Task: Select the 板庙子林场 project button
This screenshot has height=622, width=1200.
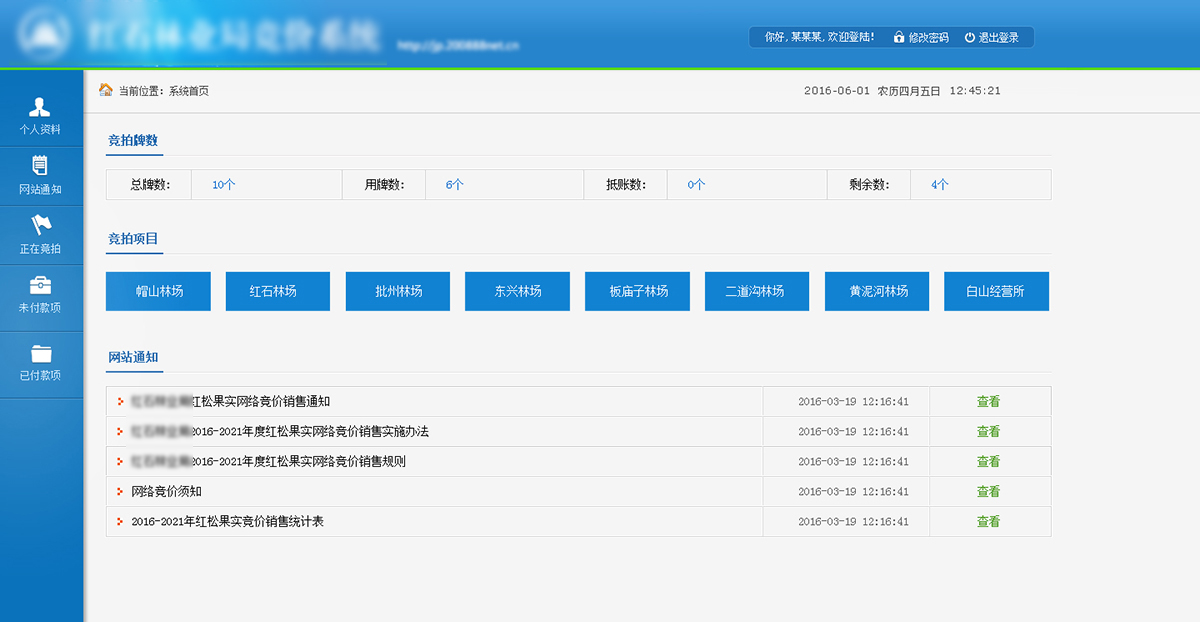Action: click(x=637, y=291)
